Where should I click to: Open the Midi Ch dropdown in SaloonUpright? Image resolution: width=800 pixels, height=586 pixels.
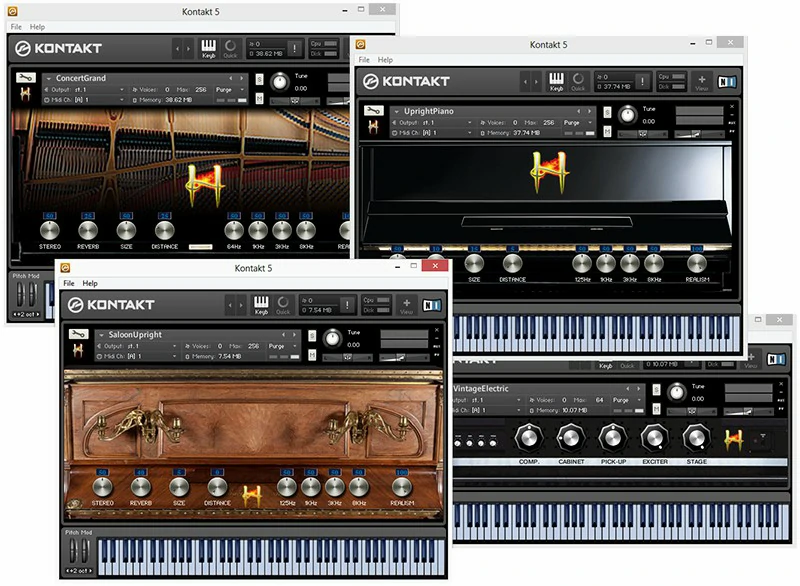pos(137,356)
